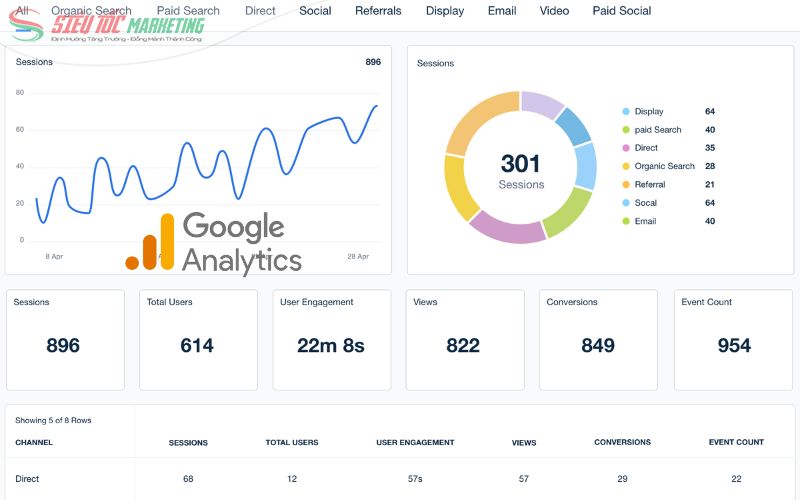
Task: Click the Organic Search legend value 28
Action: 710,166
